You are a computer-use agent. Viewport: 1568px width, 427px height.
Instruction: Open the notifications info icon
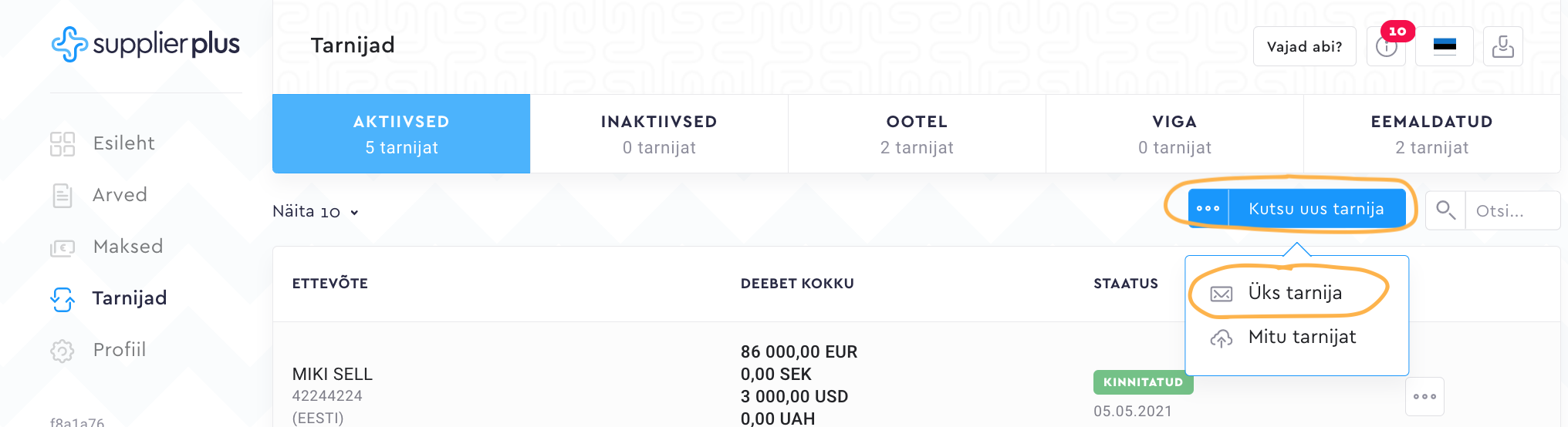pos(1386,47)
